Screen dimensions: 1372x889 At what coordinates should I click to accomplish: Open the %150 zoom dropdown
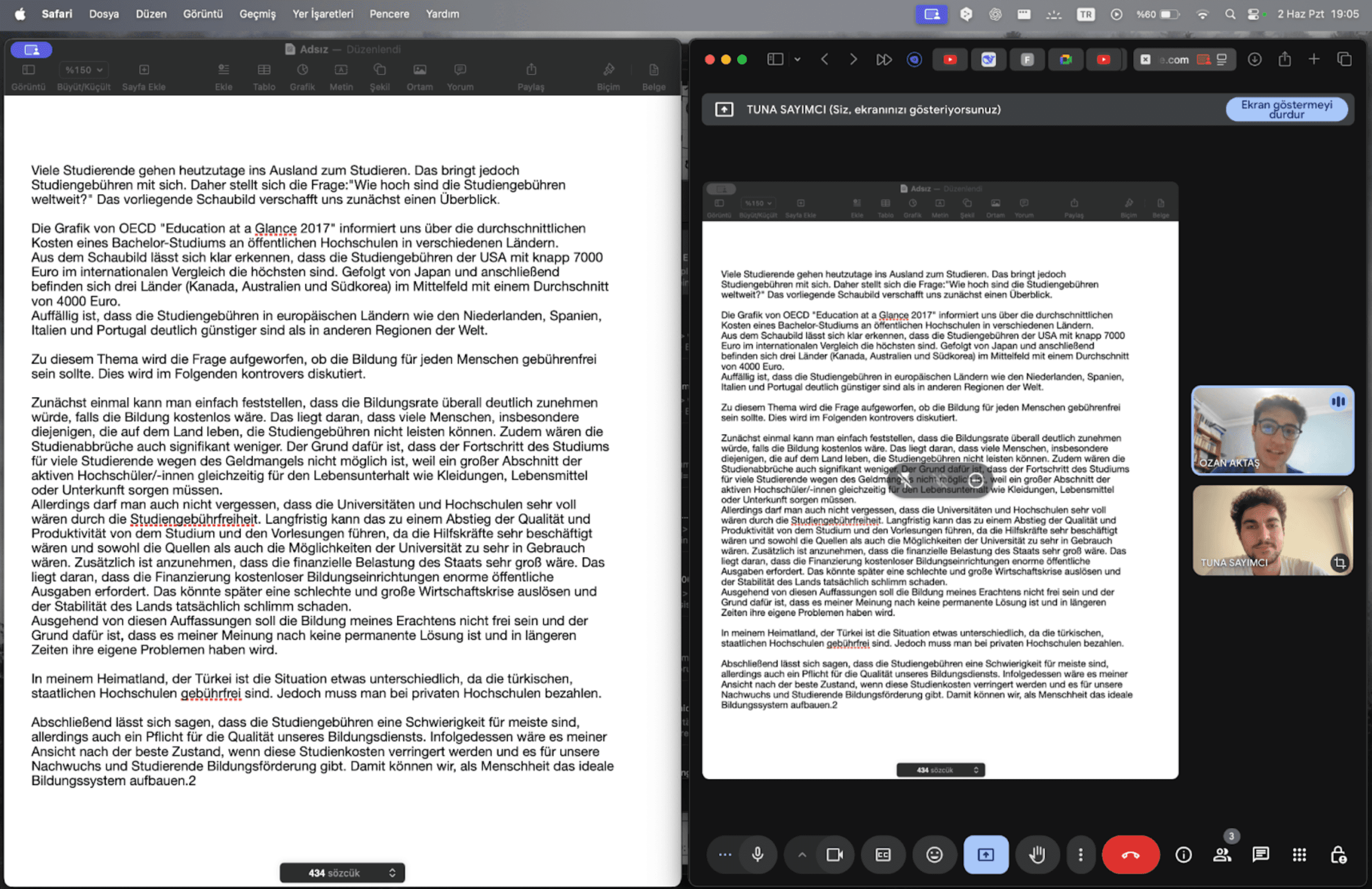point(84,70)
